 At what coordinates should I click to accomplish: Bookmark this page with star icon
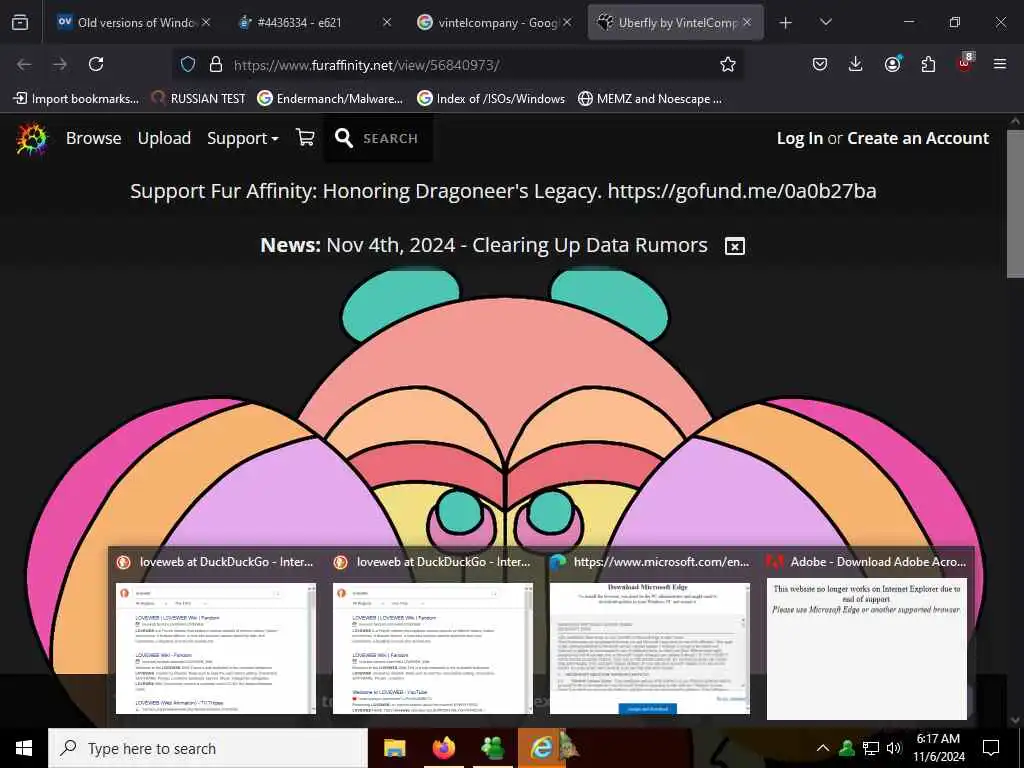[x=728, y=64]
